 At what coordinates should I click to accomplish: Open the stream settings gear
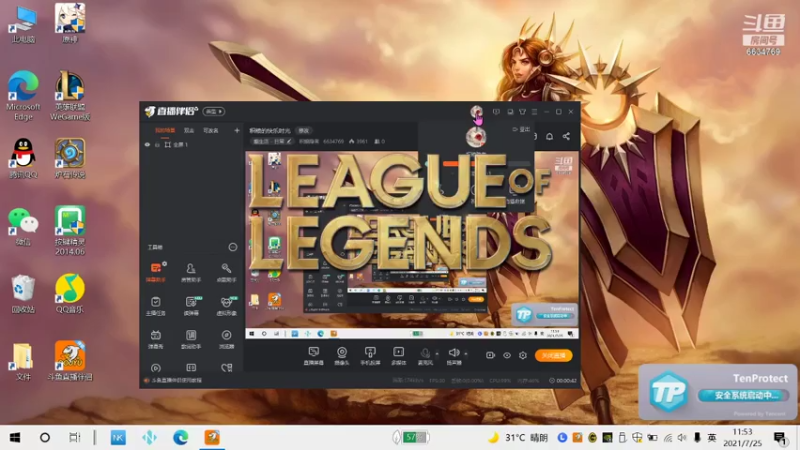coord(523,355)
